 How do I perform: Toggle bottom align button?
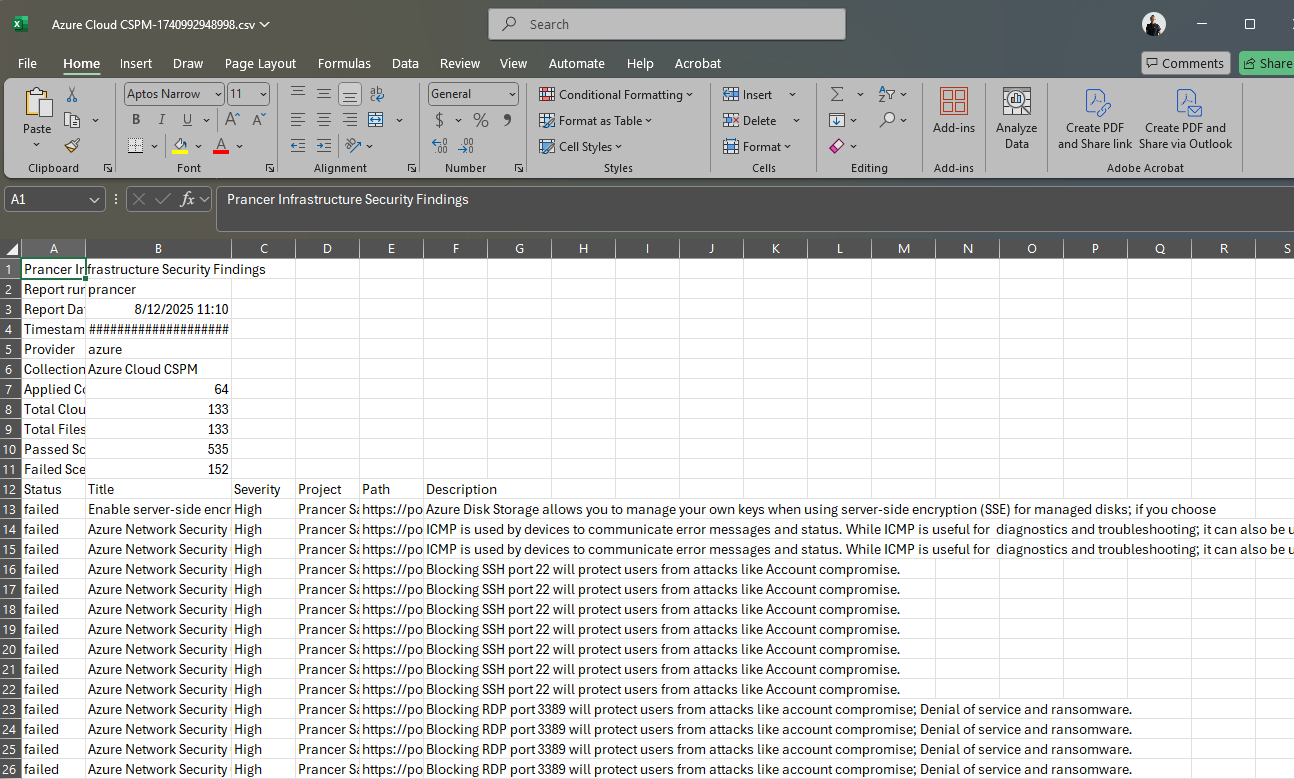[349, 95]
